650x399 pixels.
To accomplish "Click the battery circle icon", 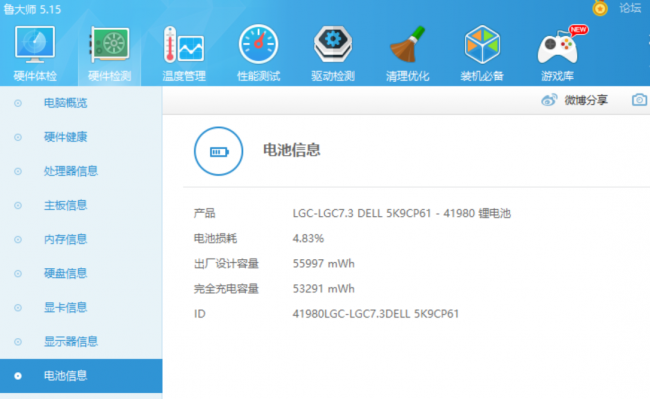I will coord(218,151).
